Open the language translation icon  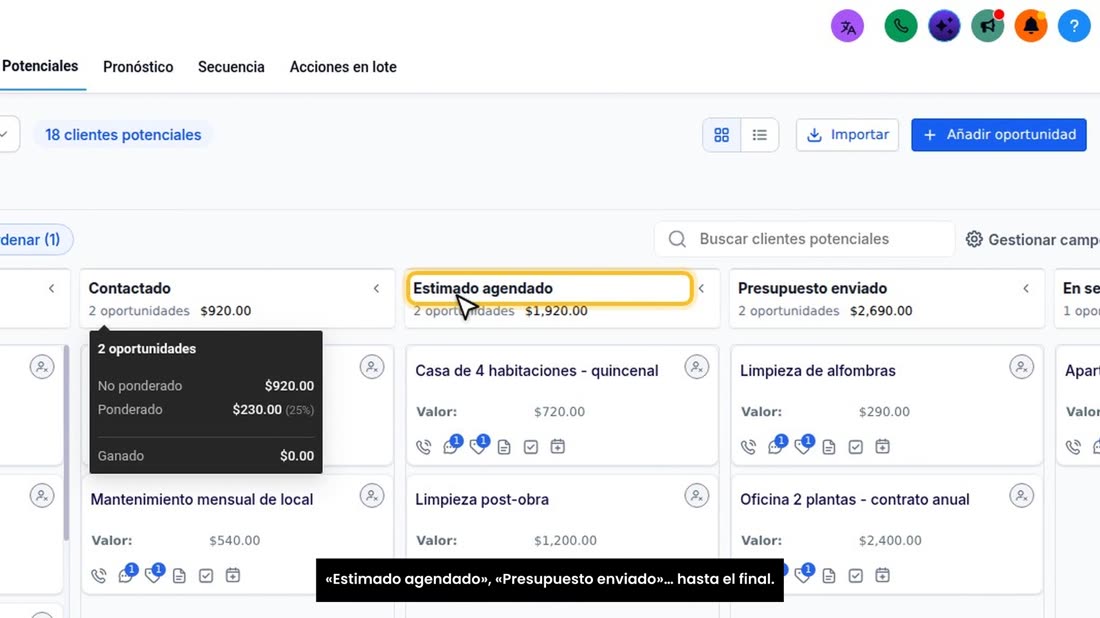[847, 27]
